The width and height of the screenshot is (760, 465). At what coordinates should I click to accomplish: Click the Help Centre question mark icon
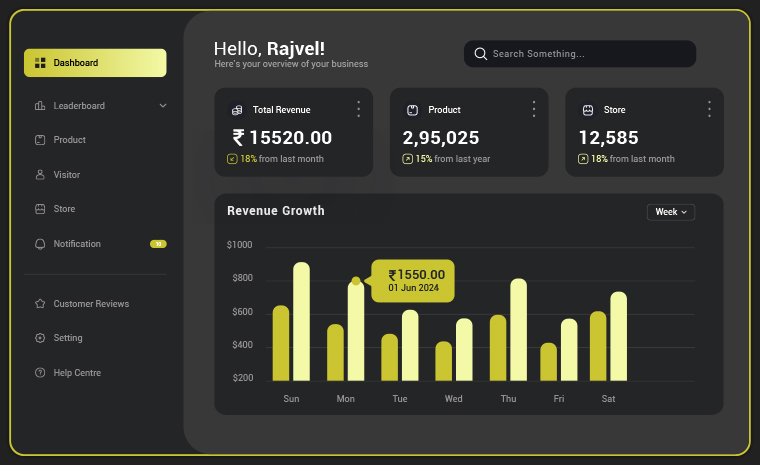click(40, 373)
